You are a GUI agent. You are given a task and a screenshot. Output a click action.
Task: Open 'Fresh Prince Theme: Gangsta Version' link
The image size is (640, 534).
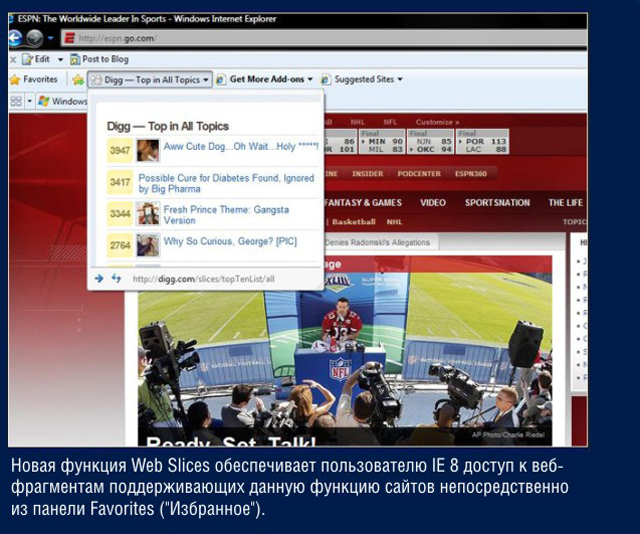coord(226,215)
